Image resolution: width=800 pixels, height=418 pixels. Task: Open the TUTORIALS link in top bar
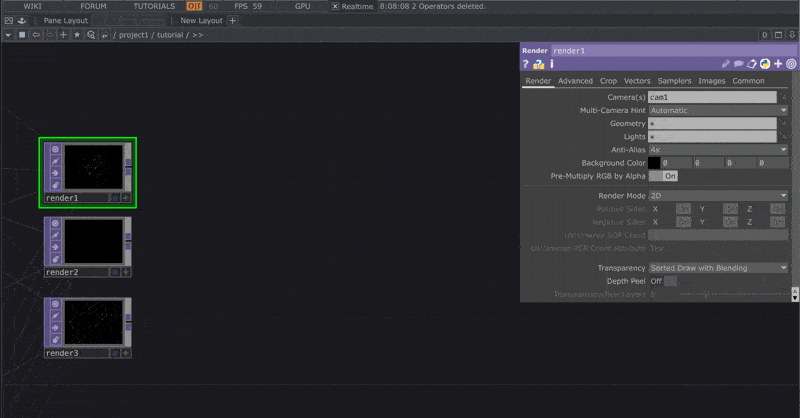pos(153,6)
